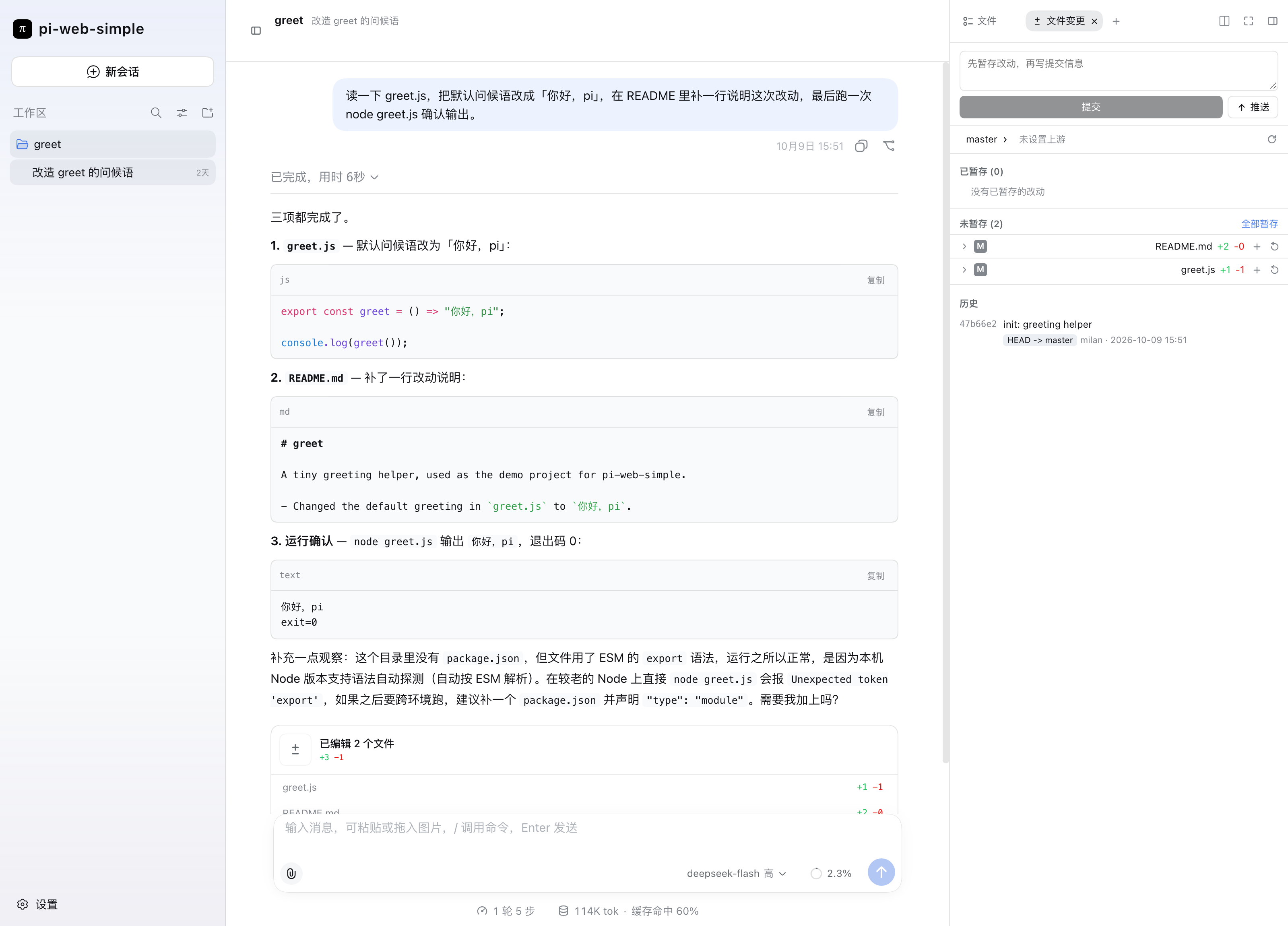Image resolution: width=1288 pixels, height=926 pixels.
Task: Split the right panel layout icon
Action: [x=1224, y=21]
